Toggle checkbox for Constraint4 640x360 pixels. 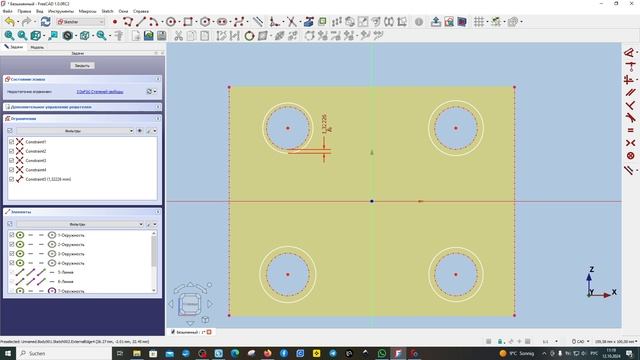click(x=11, y=170)
